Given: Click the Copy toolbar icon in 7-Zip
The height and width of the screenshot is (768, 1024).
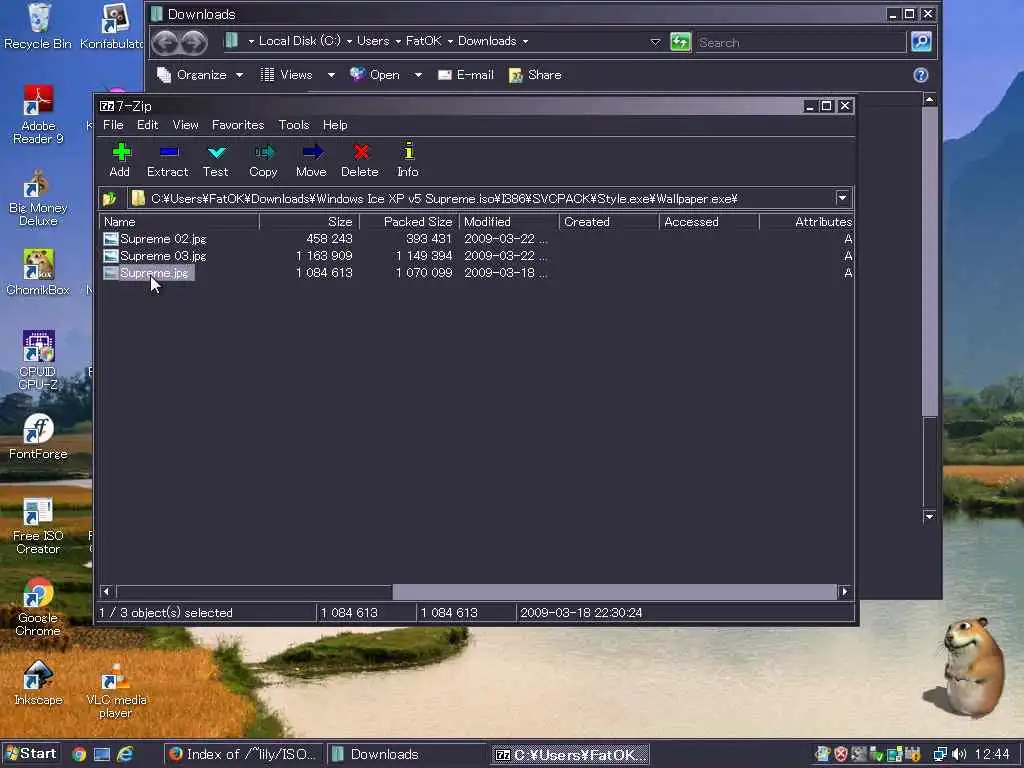Looking at the screenshot, I should pos(263,160).
